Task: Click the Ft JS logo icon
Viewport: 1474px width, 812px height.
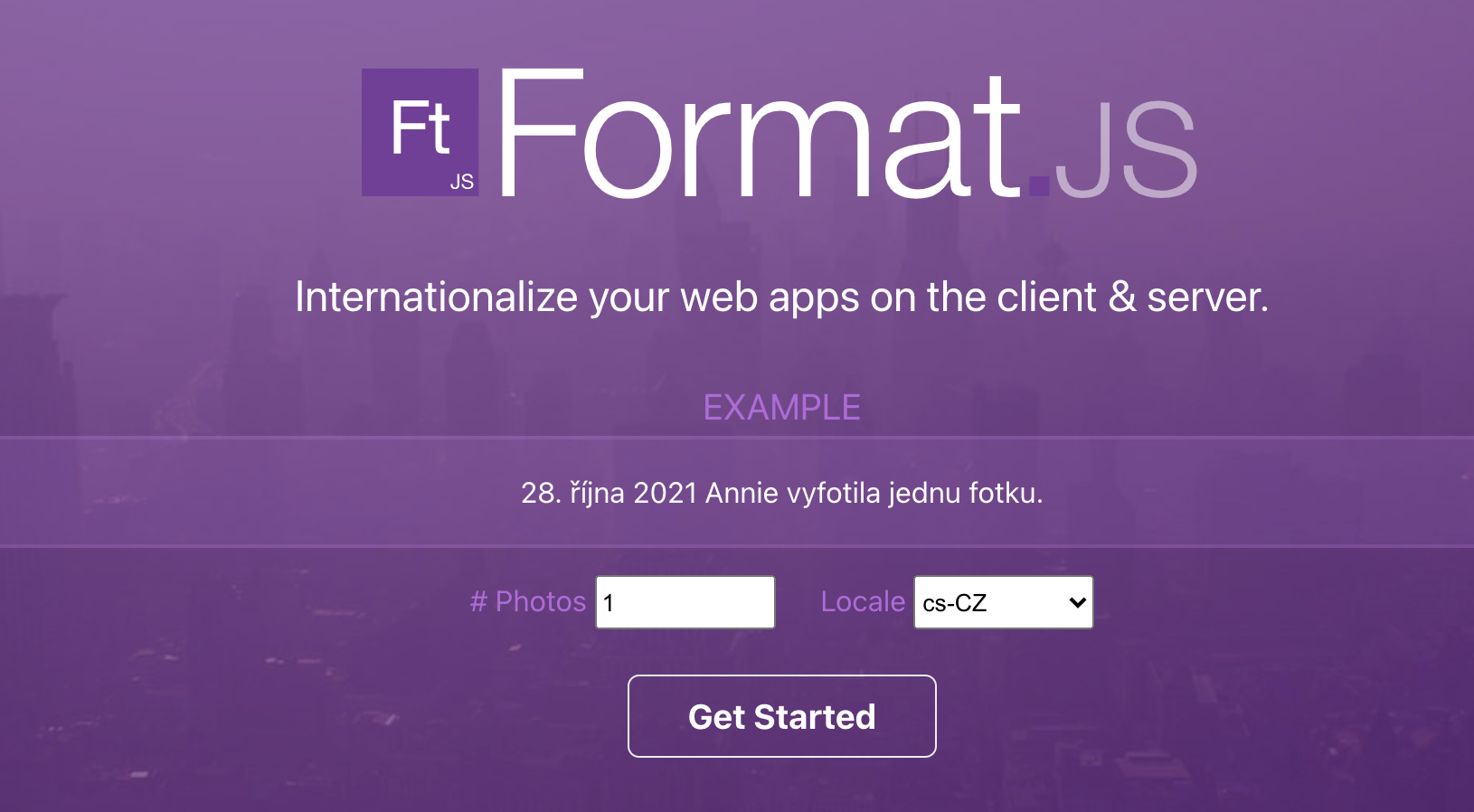Action: click(420, 132)
